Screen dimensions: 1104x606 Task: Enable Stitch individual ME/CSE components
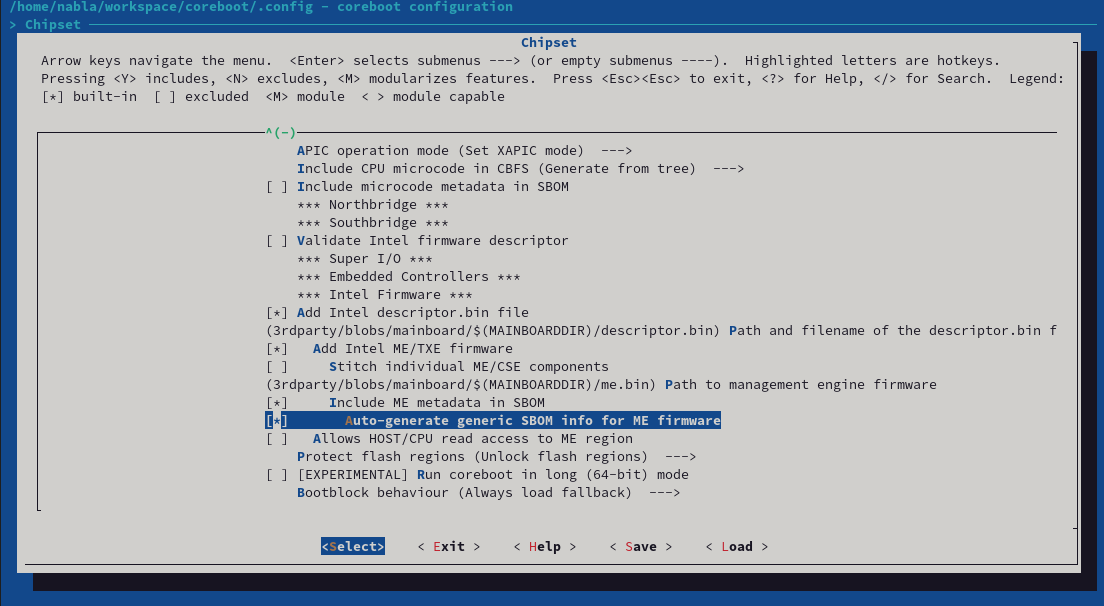click(277, 367)
